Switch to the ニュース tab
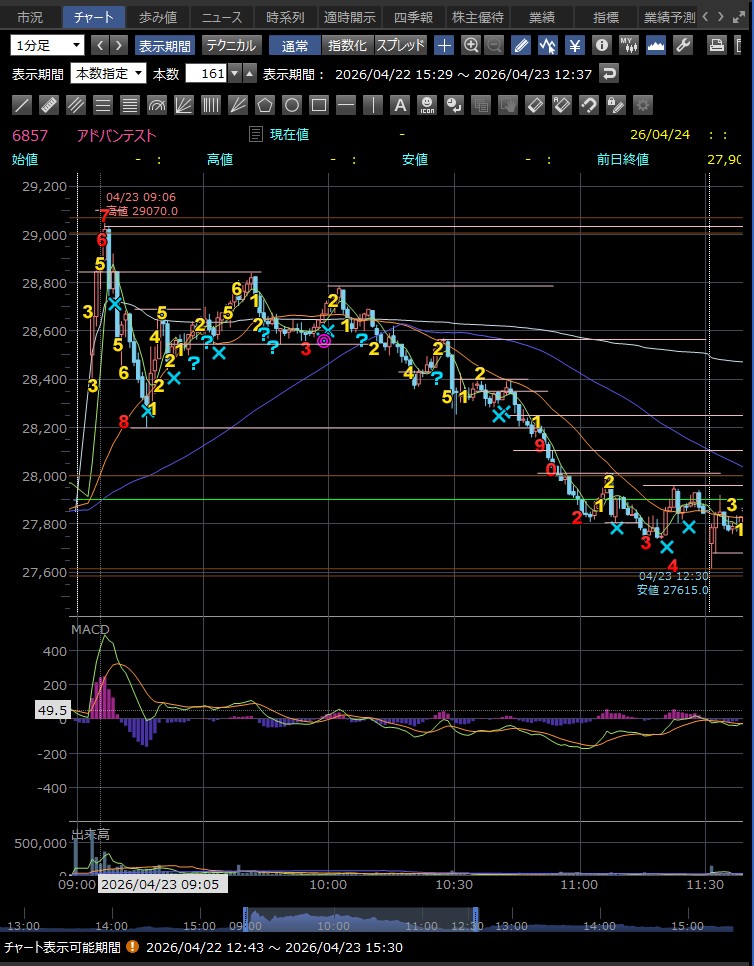The height and width of the screenshot is (966, 754). pyautogui.click(x=220, y=17)
